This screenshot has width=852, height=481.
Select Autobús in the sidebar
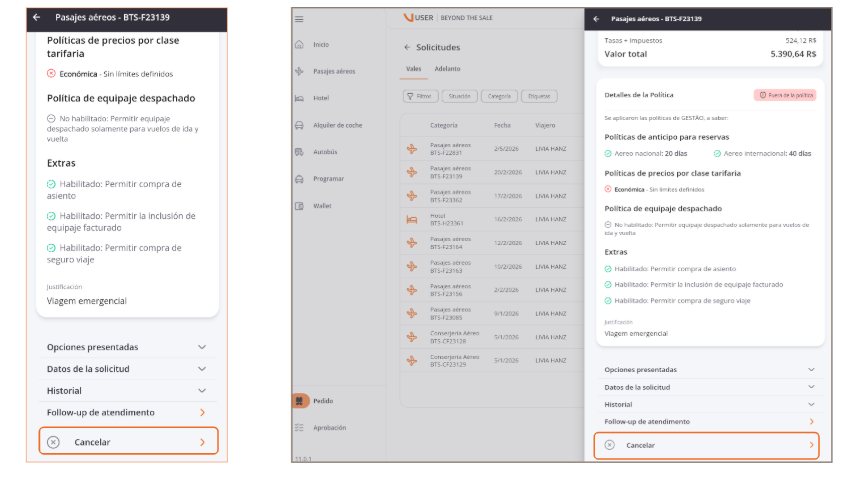[x=300, y=152]
